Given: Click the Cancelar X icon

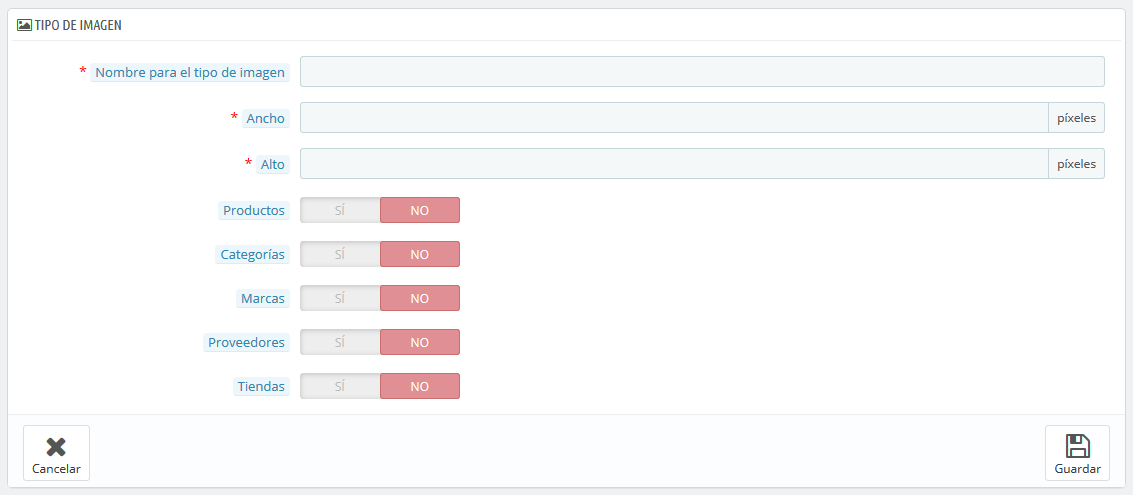Looking at the screenshot, I should pyautogui.click(x=56, y=447).
